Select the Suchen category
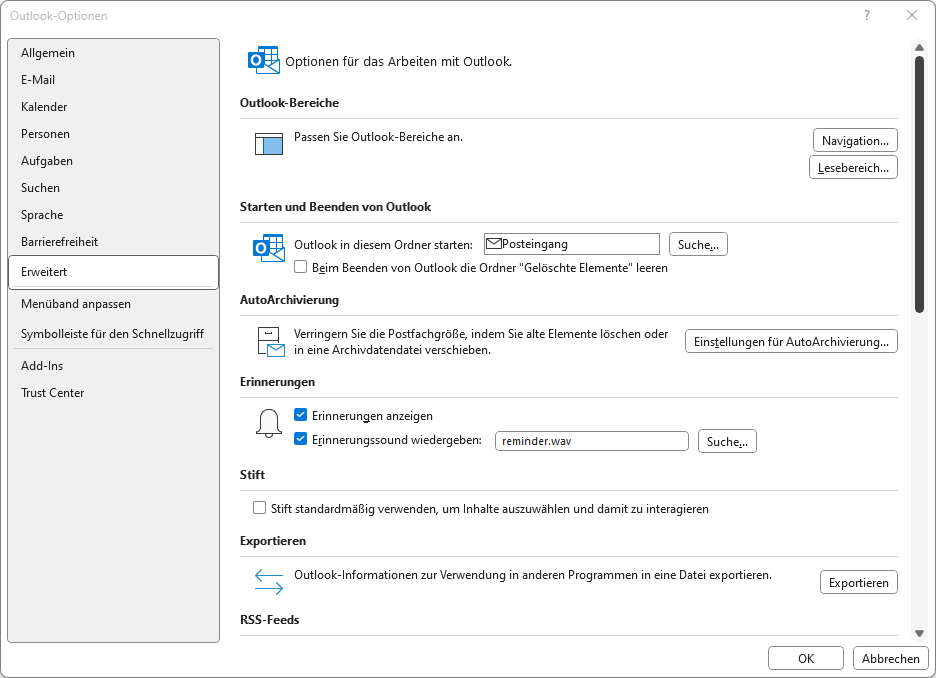Viewport: 936px width, 678px height. point(113,187)
